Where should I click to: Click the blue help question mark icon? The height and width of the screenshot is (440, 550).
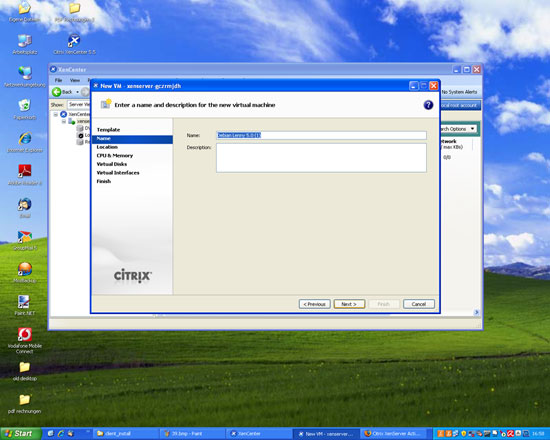[428, 105]
